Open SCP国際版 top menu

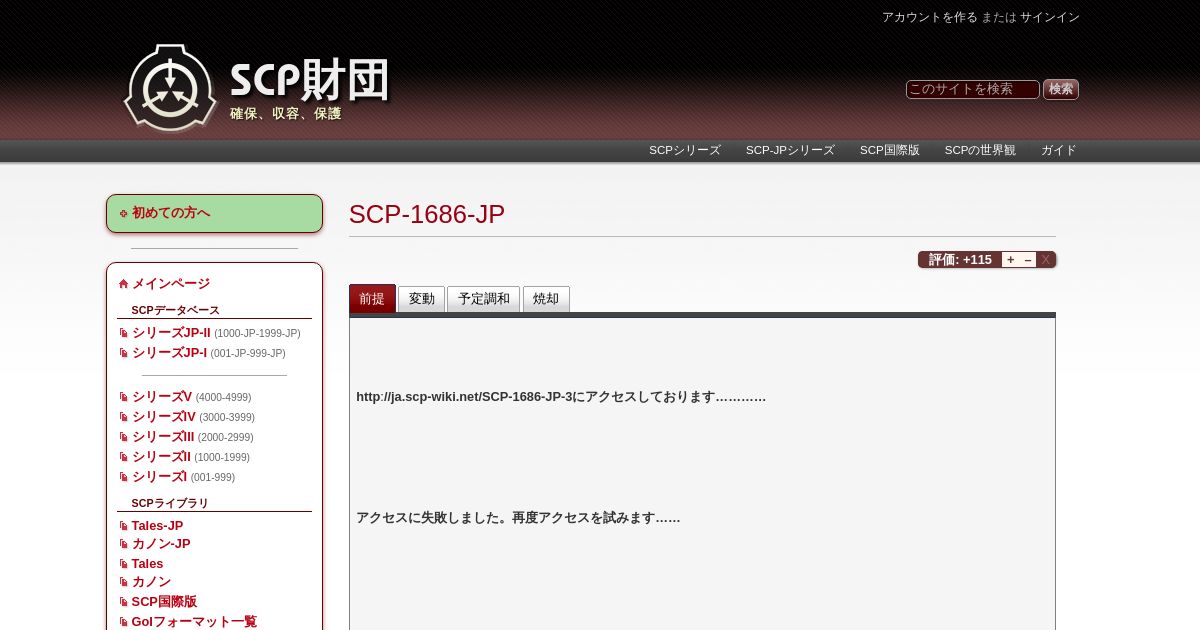pos(890,150)
